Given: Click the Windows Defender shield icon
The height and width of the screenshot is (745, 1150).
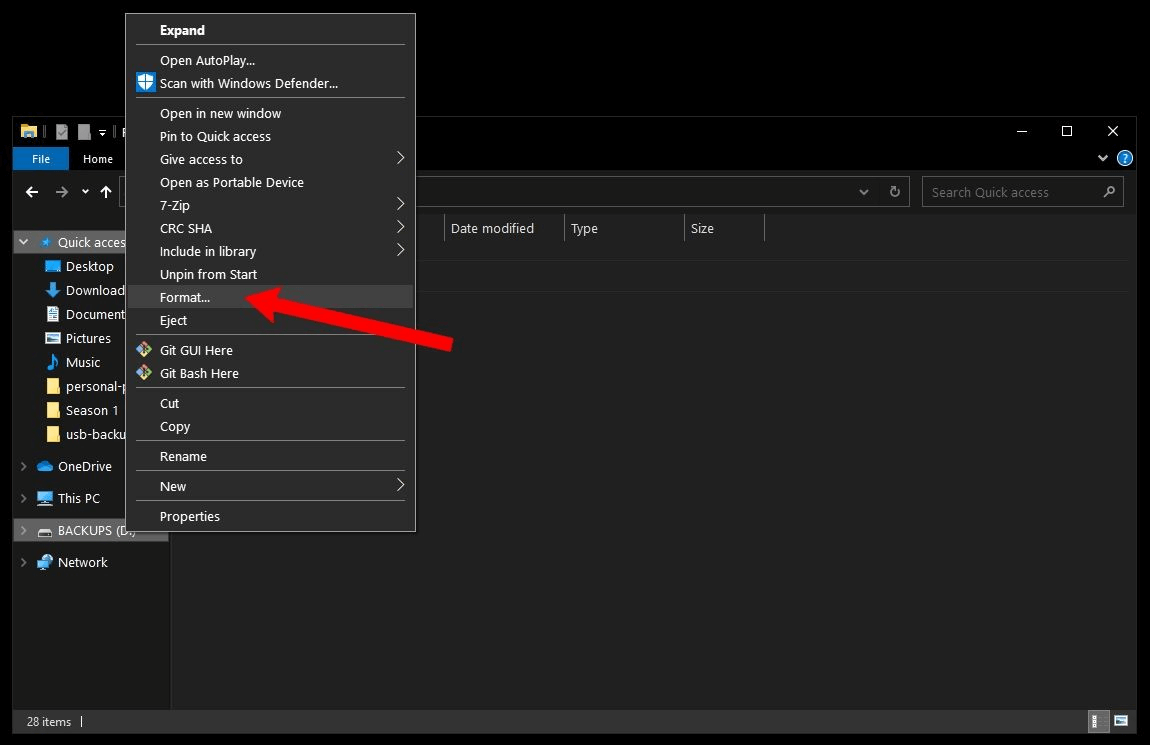Looking at the screenshot, I should click(x=146, y=83).
